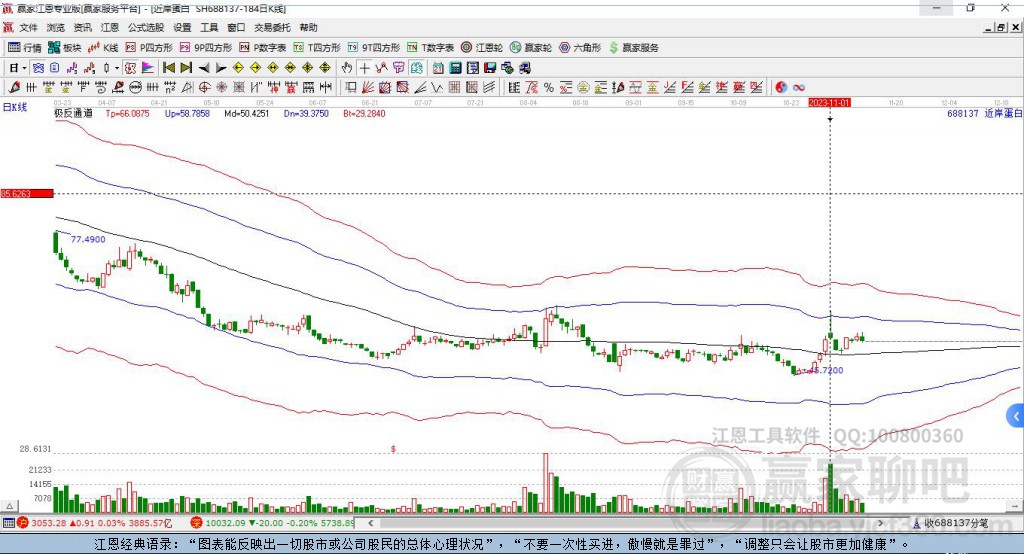Open P四方形 tool
Image resolution: width=1024 pixels, height=554 pixels.
coord(149,48)
